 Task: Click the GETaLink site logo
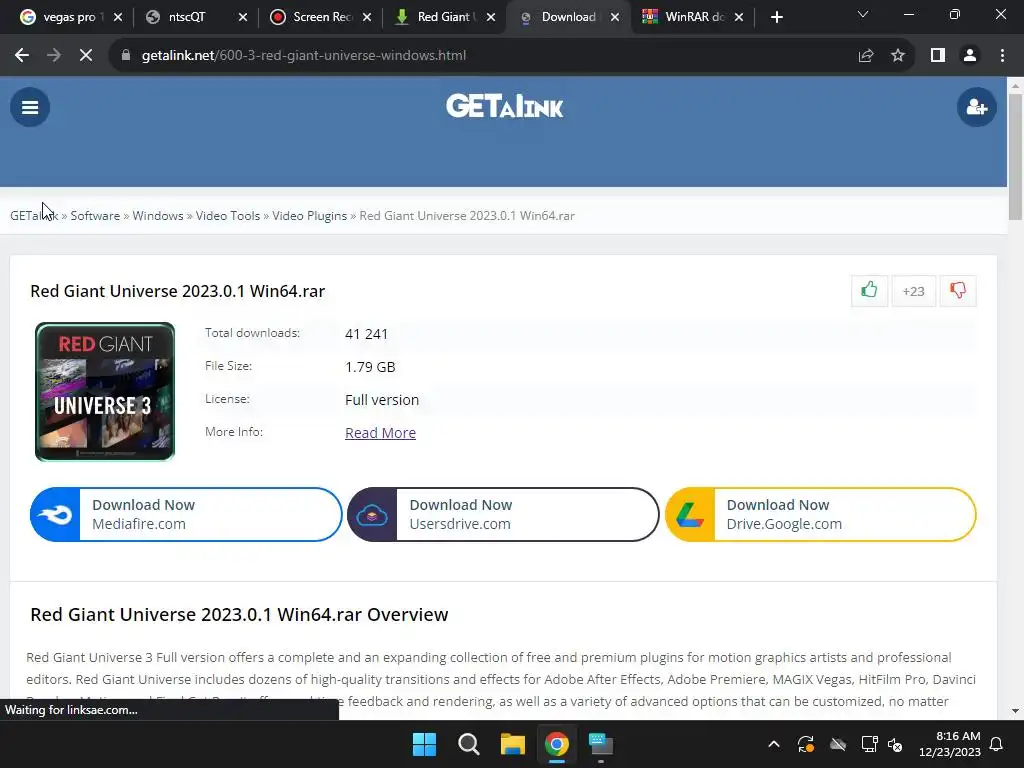tap(504, 106)
